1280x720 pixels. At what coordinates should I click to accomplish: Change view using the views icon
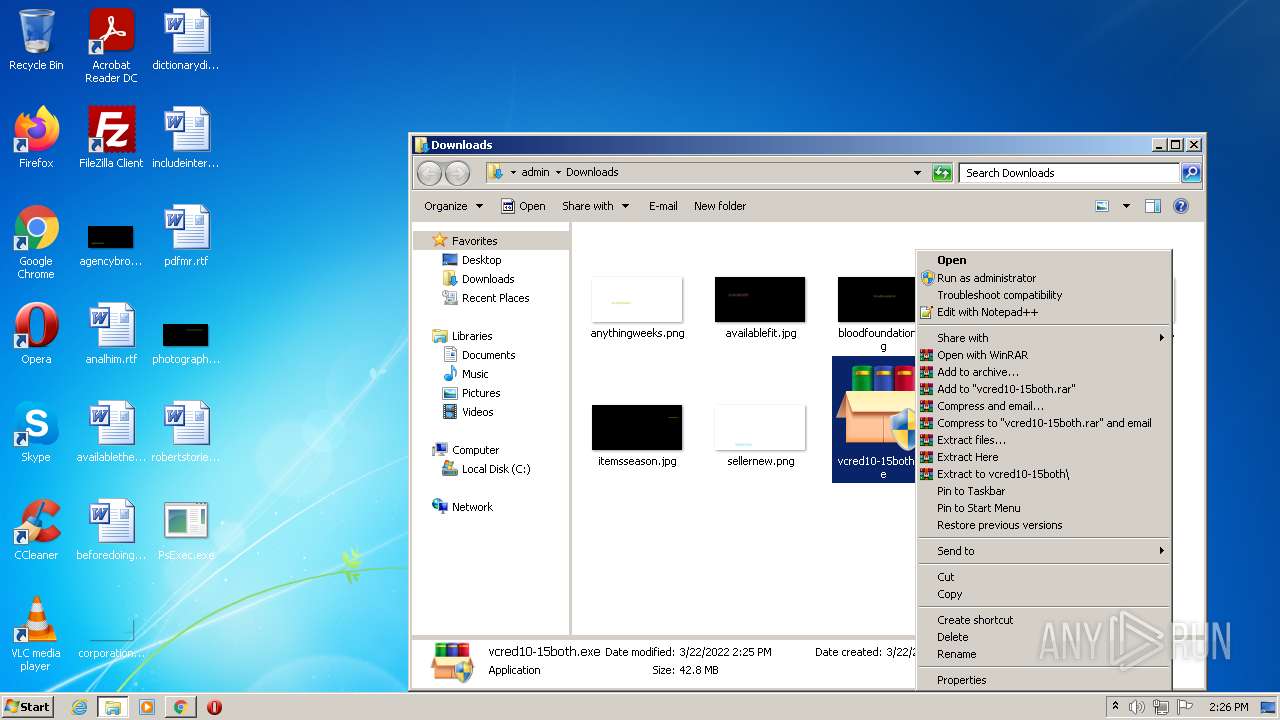coord(1102,206)
